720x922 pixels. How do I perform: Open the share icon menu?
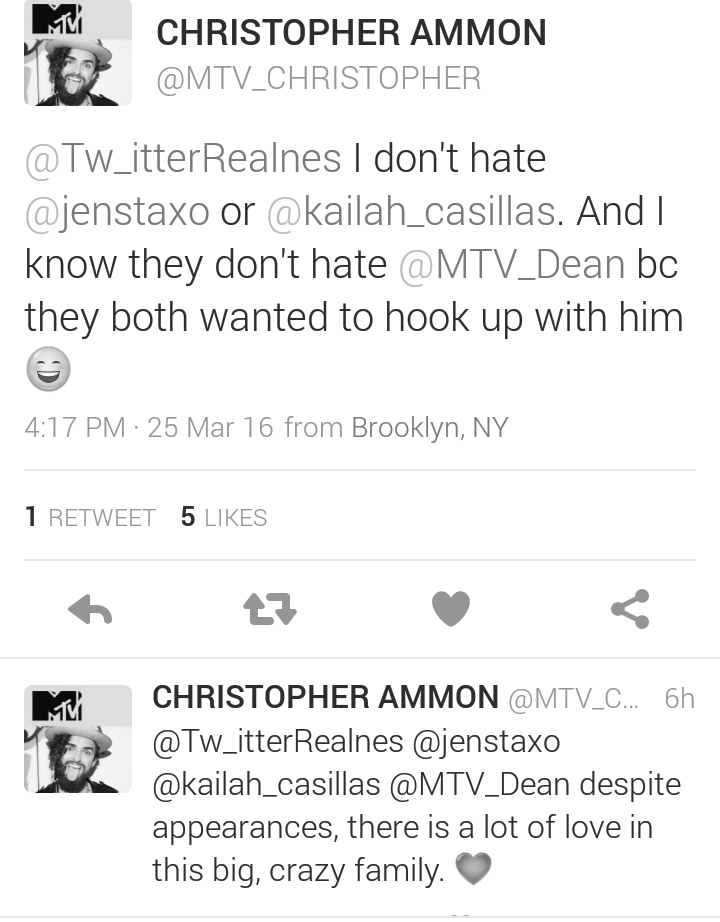[x=630, y=609]
